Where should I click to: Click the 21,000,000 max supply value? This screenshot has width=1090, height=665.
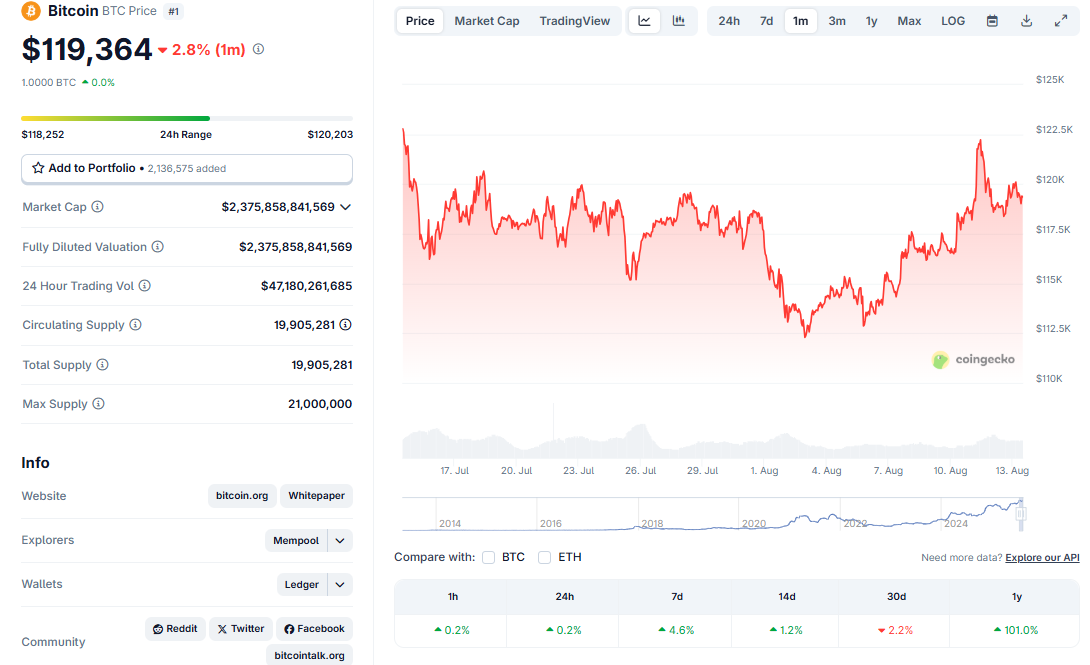pos(320,404)
